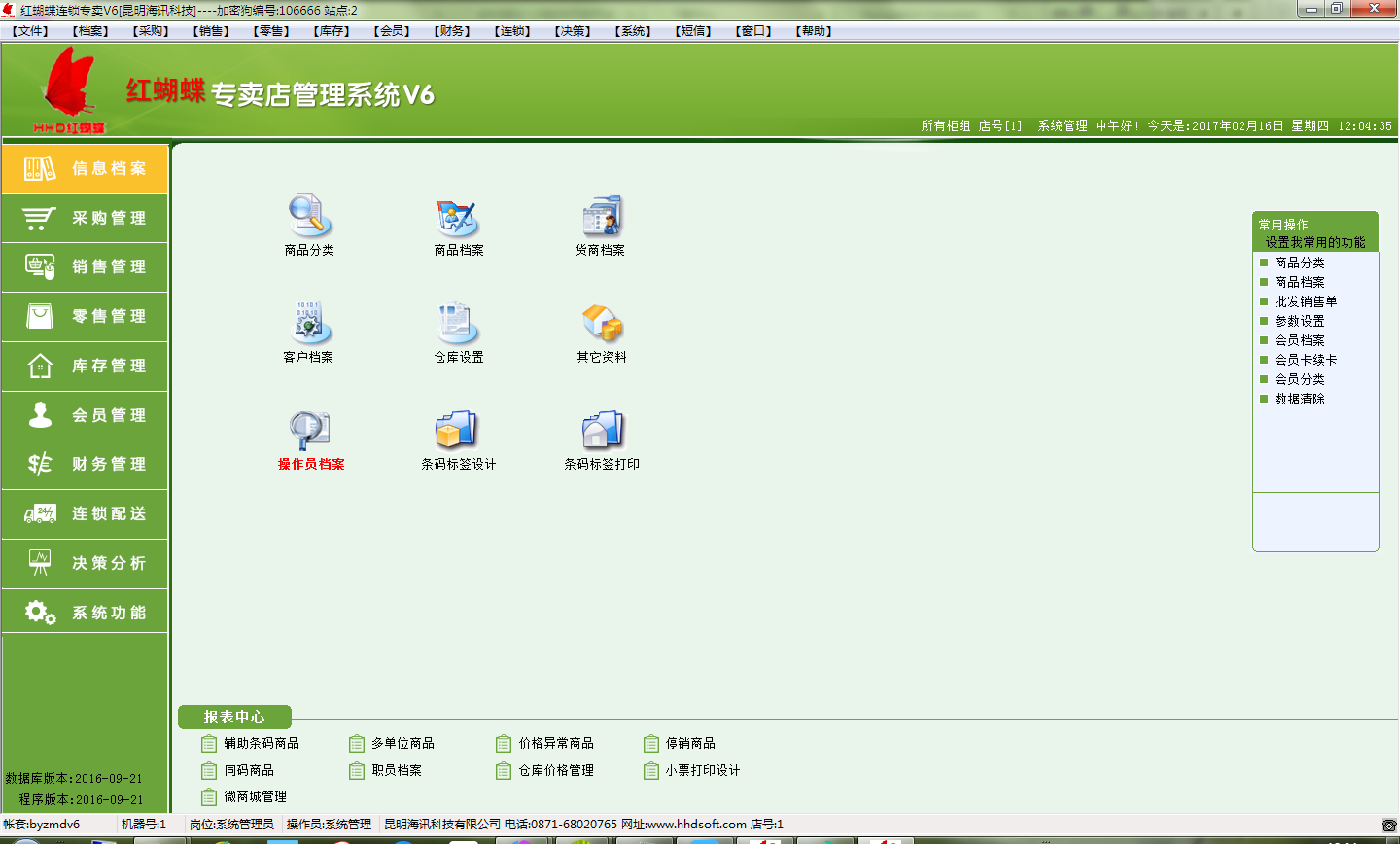1400x844 pixels.
Task: Open the 商品档案 icon in main panel
Action: 458,216
